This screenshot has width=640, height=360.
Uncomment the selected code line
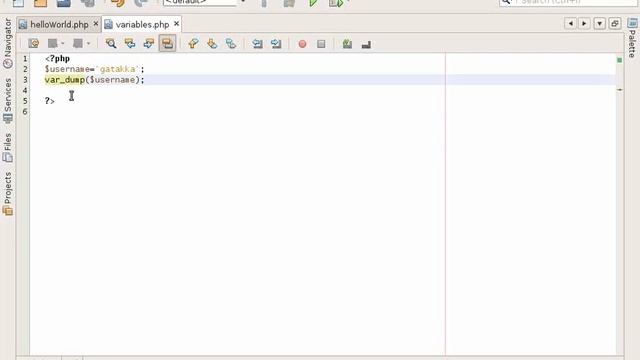tap(366, 44)
